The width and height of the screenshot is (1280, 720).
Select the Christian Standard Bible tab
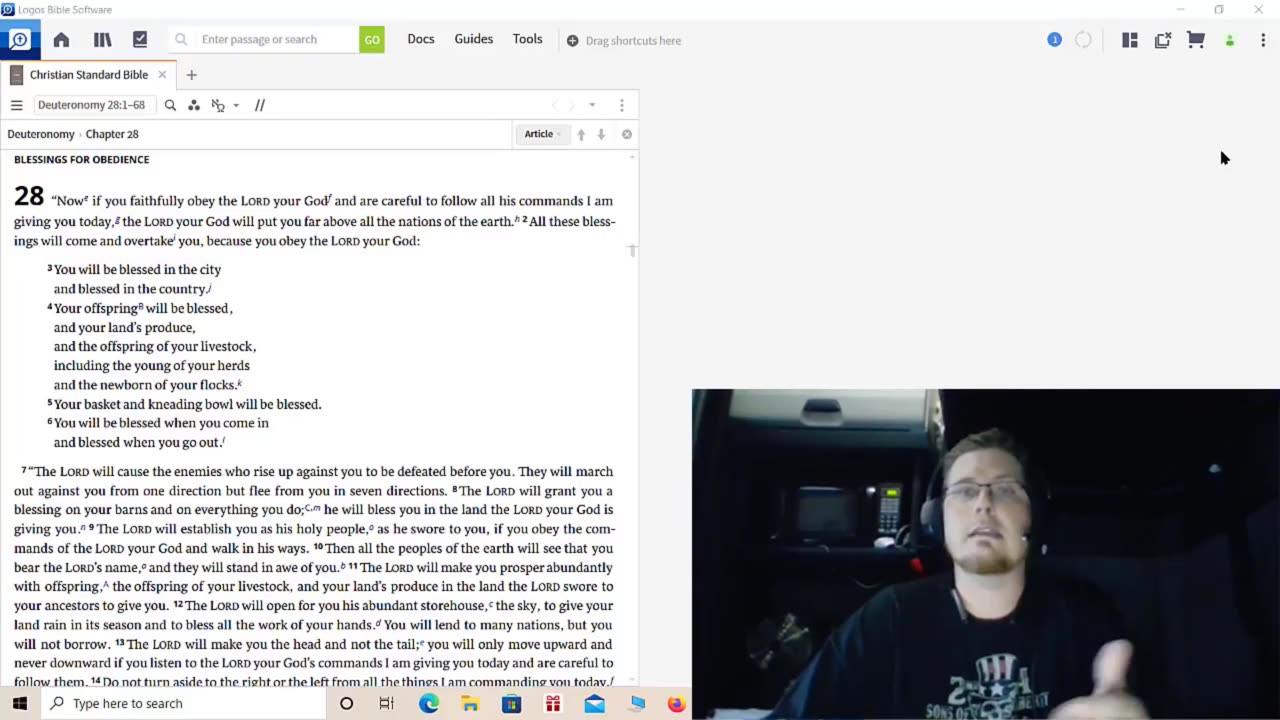tap(88, 75)
